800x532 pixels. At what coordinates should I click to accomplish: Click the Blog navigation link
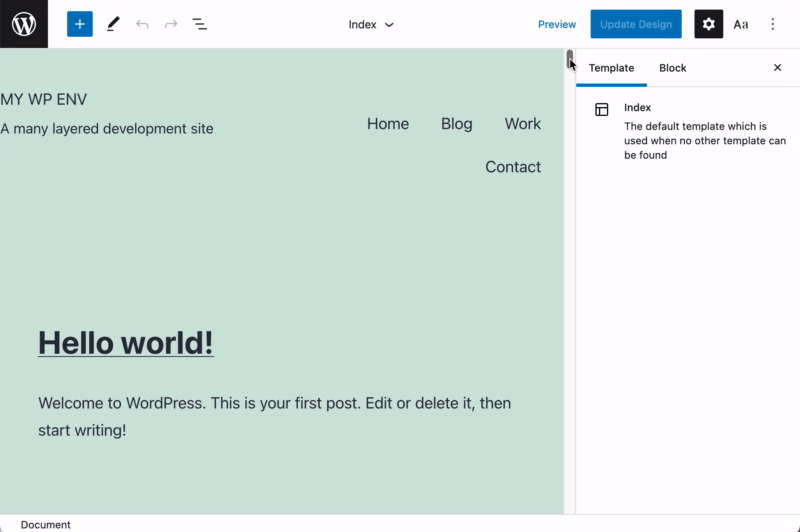coord(457,123)
